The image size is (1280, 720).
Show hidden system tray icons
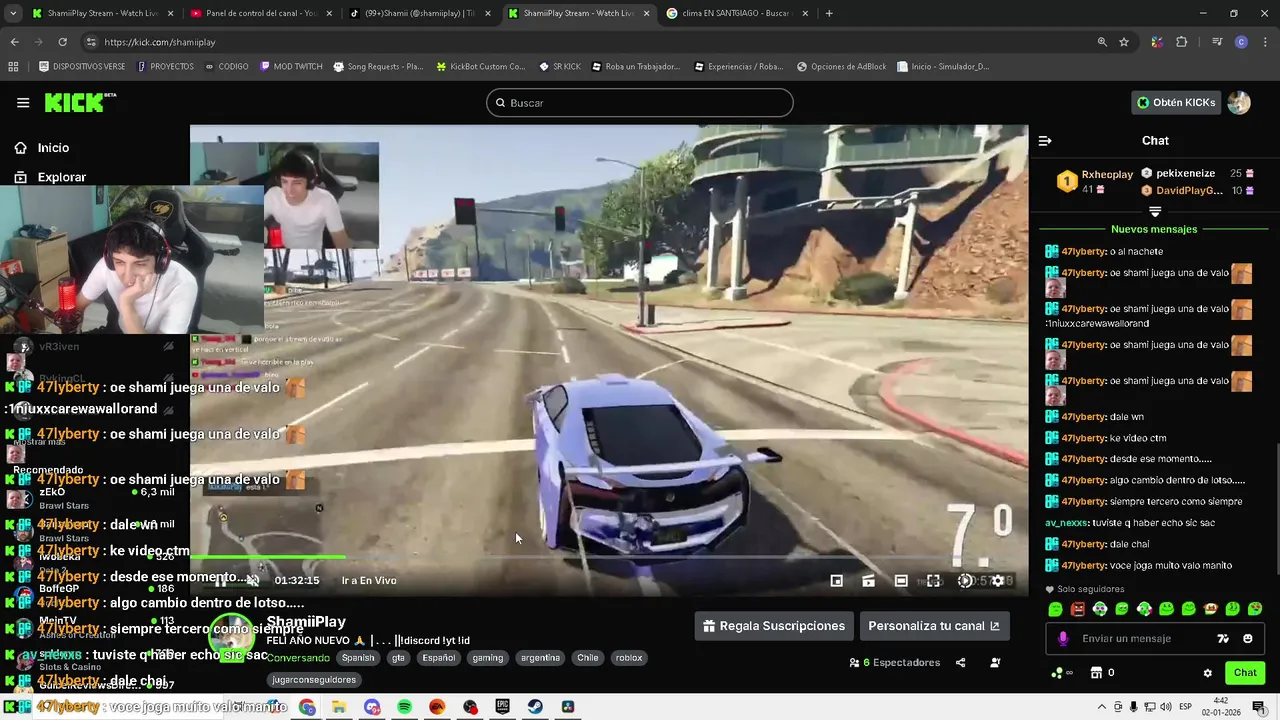click(x=1102, y=707)
